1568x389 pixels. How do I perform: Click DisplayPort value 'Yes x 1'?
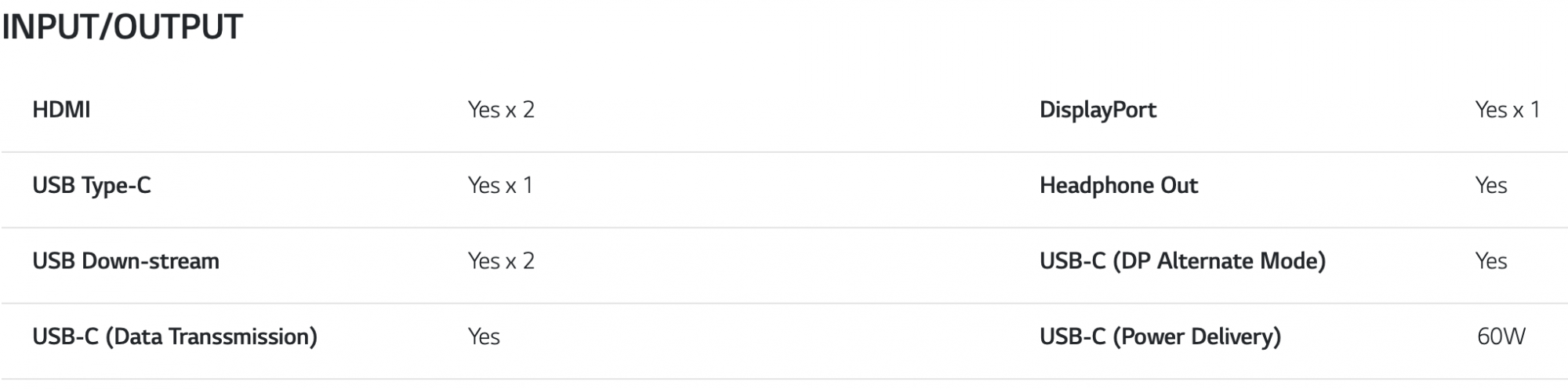click(1508, 110)
